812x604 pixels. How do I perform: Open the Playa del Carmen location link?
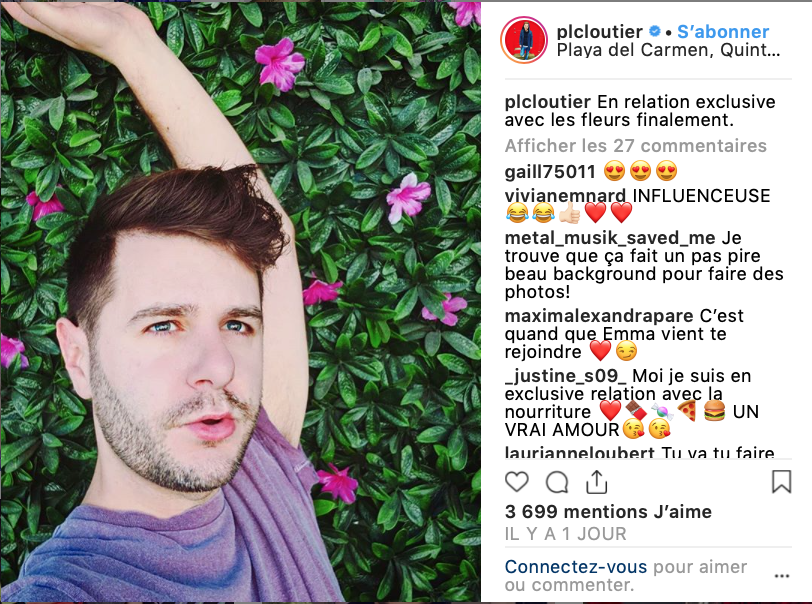[x=668, y=50]
